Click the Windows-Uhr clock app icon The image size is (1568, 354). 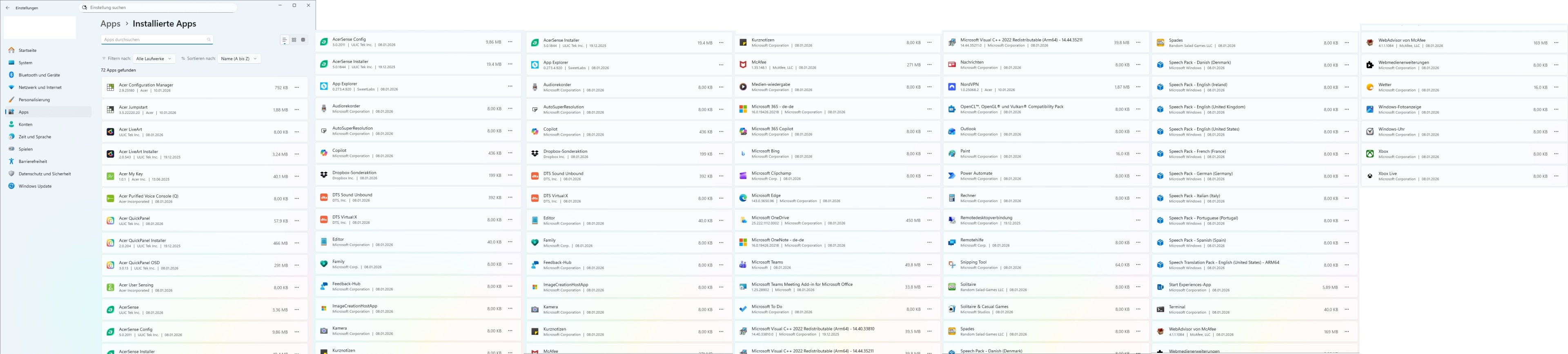[x=1370, y=131]
